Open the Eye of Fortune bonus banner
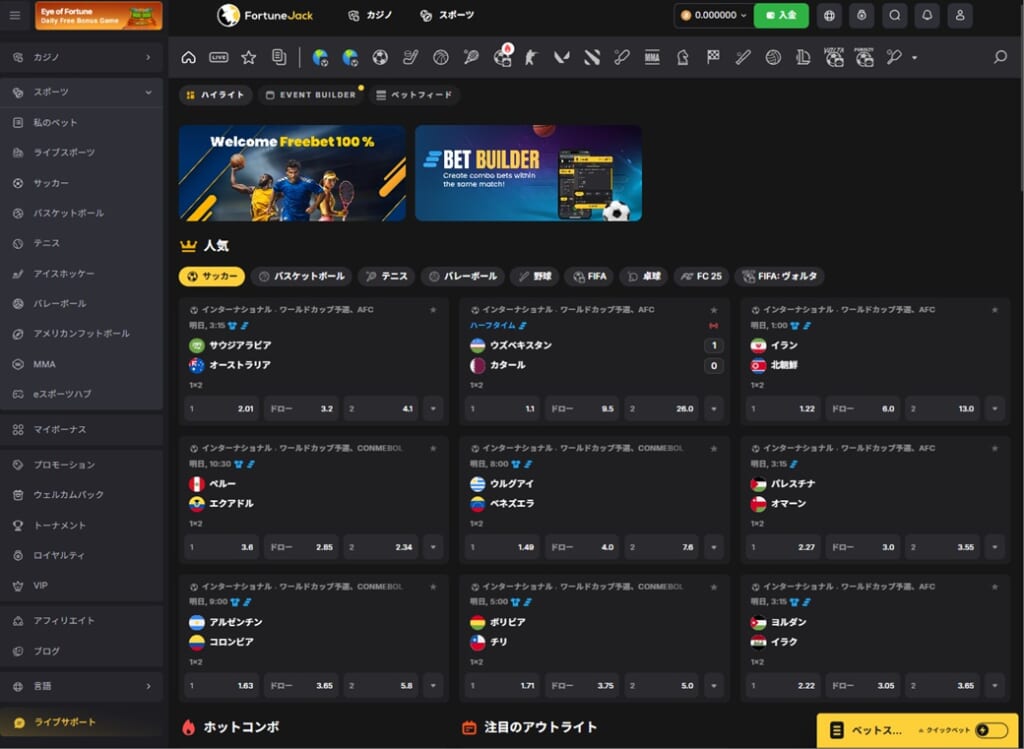The image size is (1024, 749). 99,16
